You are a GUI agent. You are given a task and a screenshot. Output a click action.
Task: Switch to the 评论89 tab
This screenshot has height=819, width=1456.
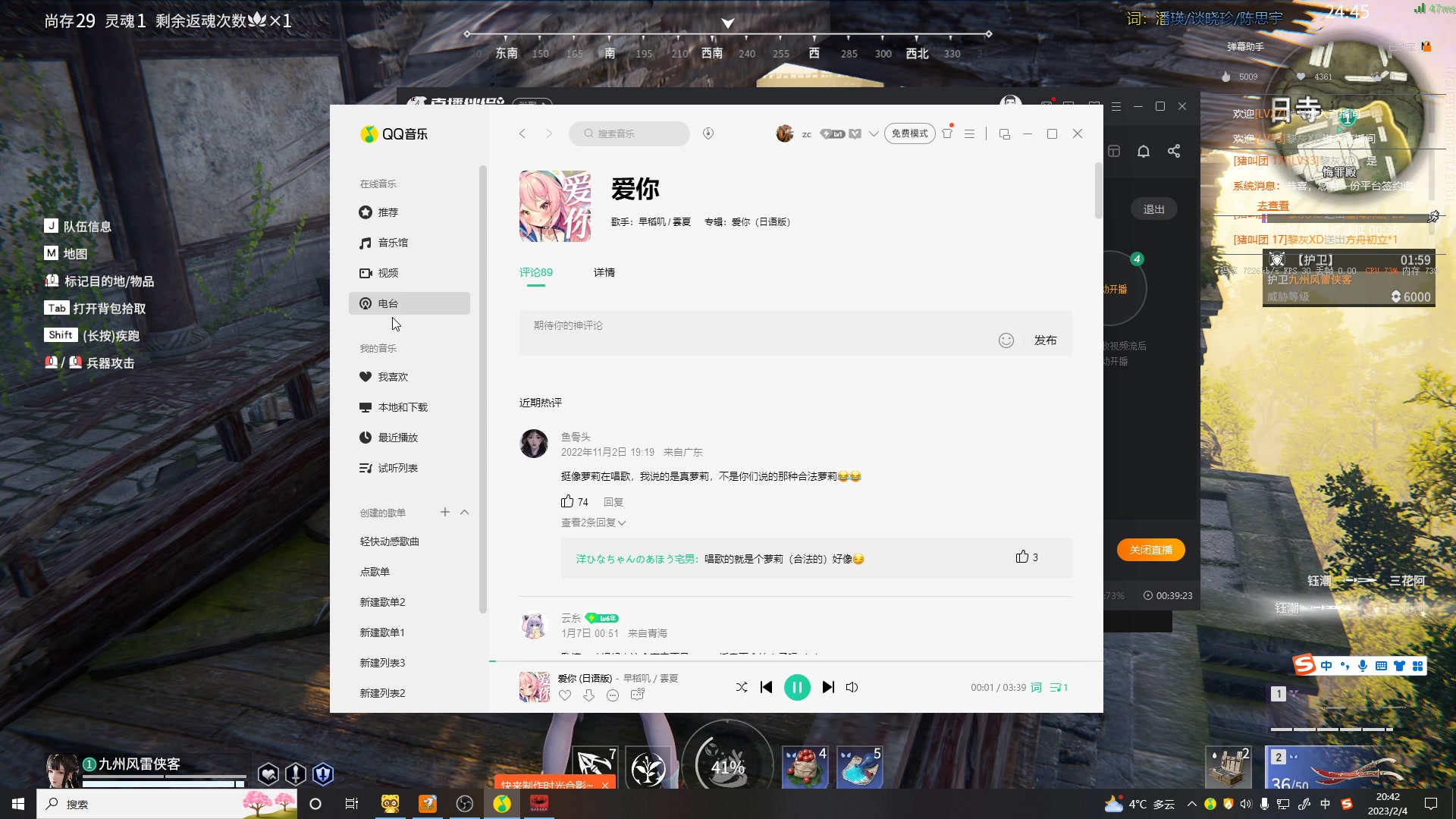tap(536, 272)
